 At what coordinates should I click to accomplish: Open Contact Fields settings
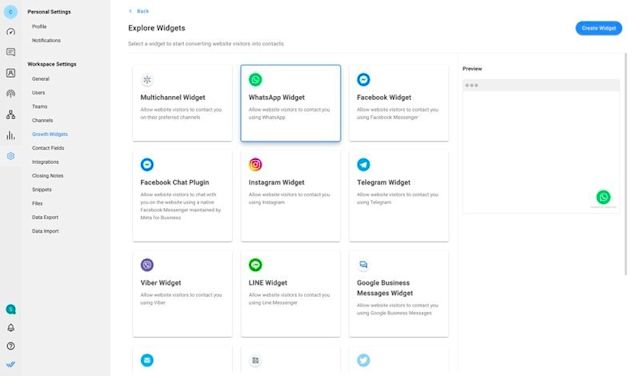48,148
